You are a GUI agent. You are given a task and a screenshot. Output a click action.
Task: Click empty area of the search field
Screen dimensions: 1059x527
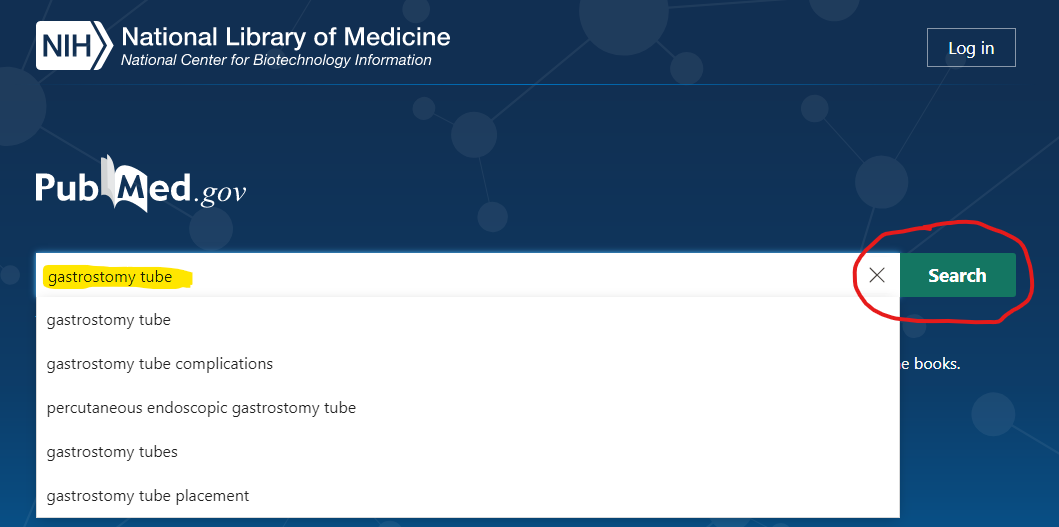[x=520, y=275]
